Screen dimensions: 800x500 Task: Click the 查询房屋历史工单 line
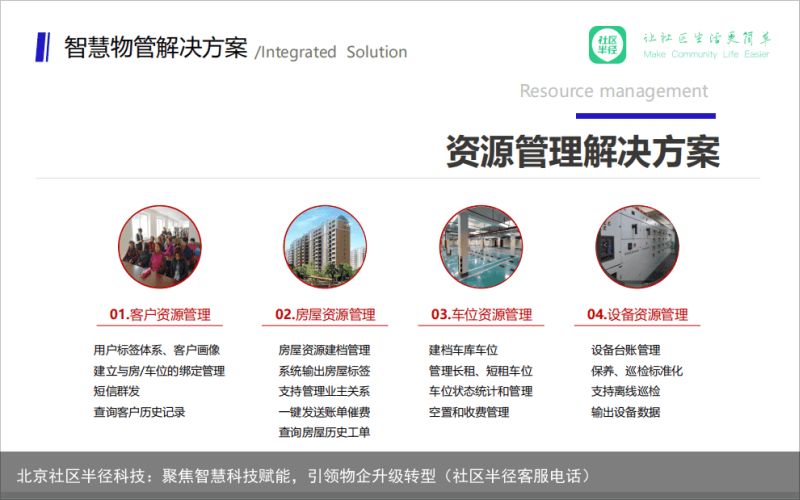pyautogui.click(x=324, y=433)
